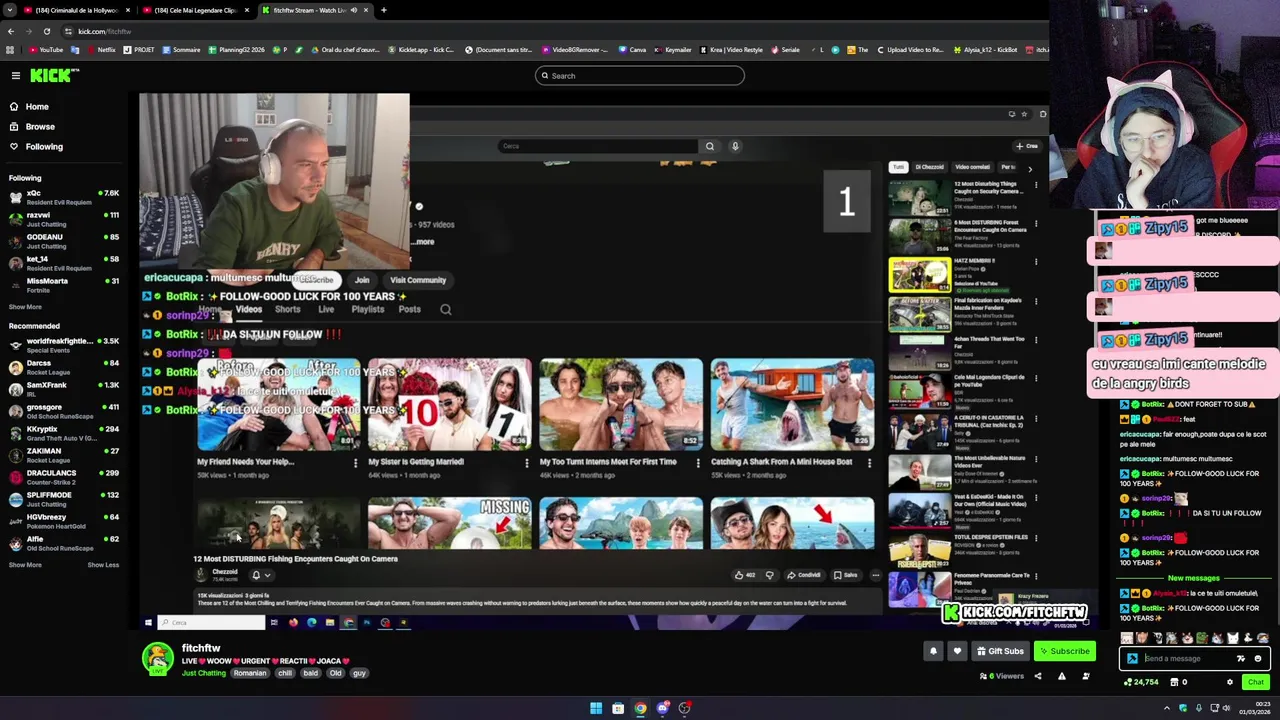Open ket_14 channel in Following list

point(62,263)
